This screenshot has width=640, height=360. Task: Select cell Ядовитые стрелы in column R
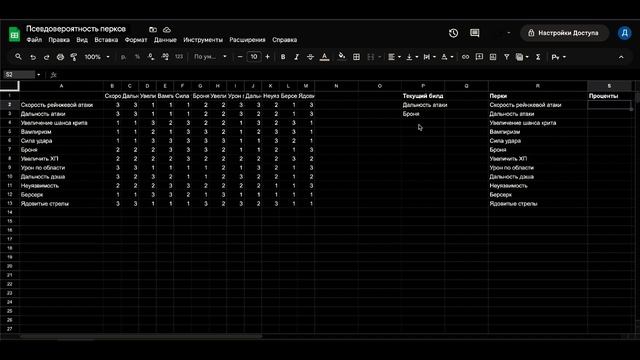tap(538, 204)
